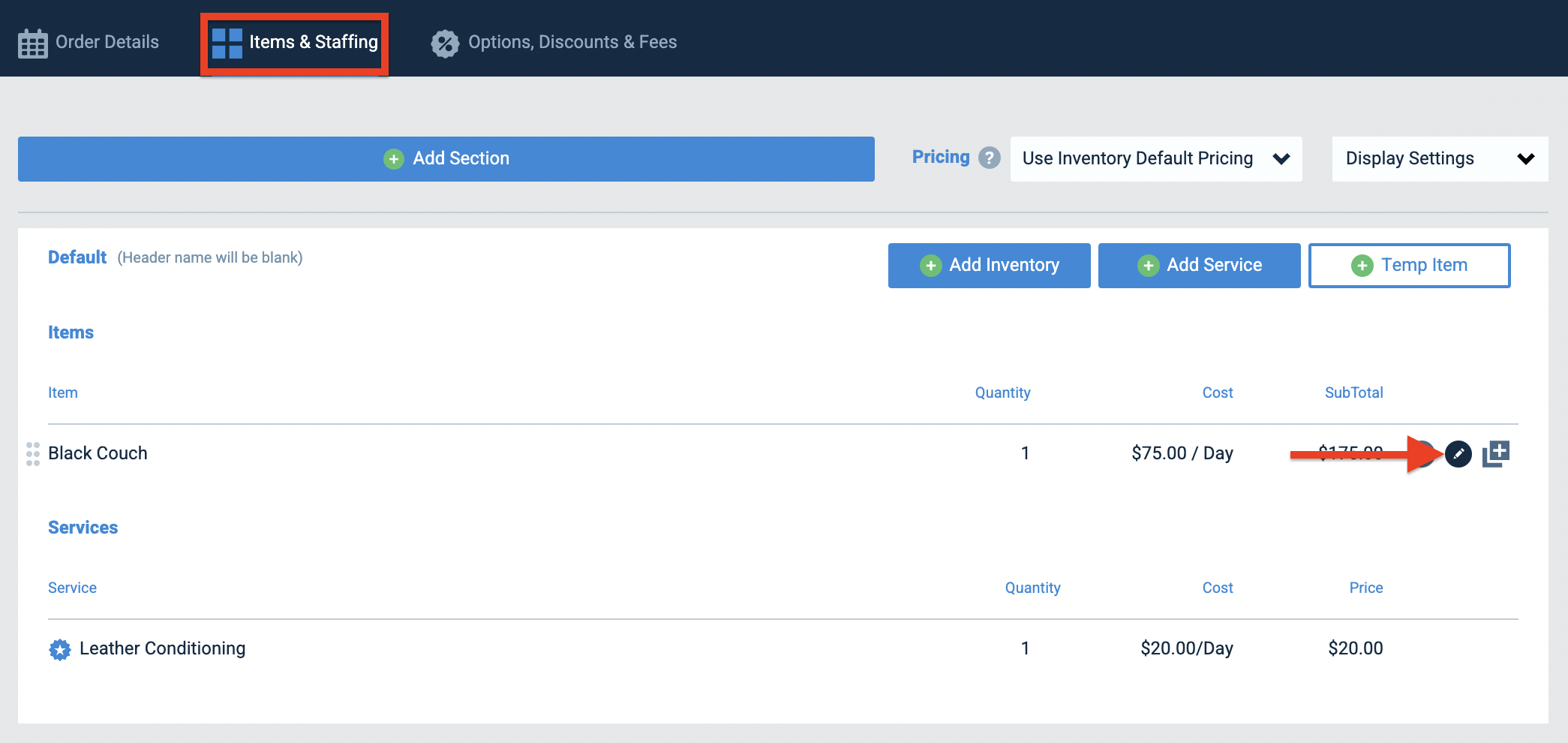This screenshot has height=743, width=1568.
Task: Click the Add Service button
Action: [x=1200, y=265]
